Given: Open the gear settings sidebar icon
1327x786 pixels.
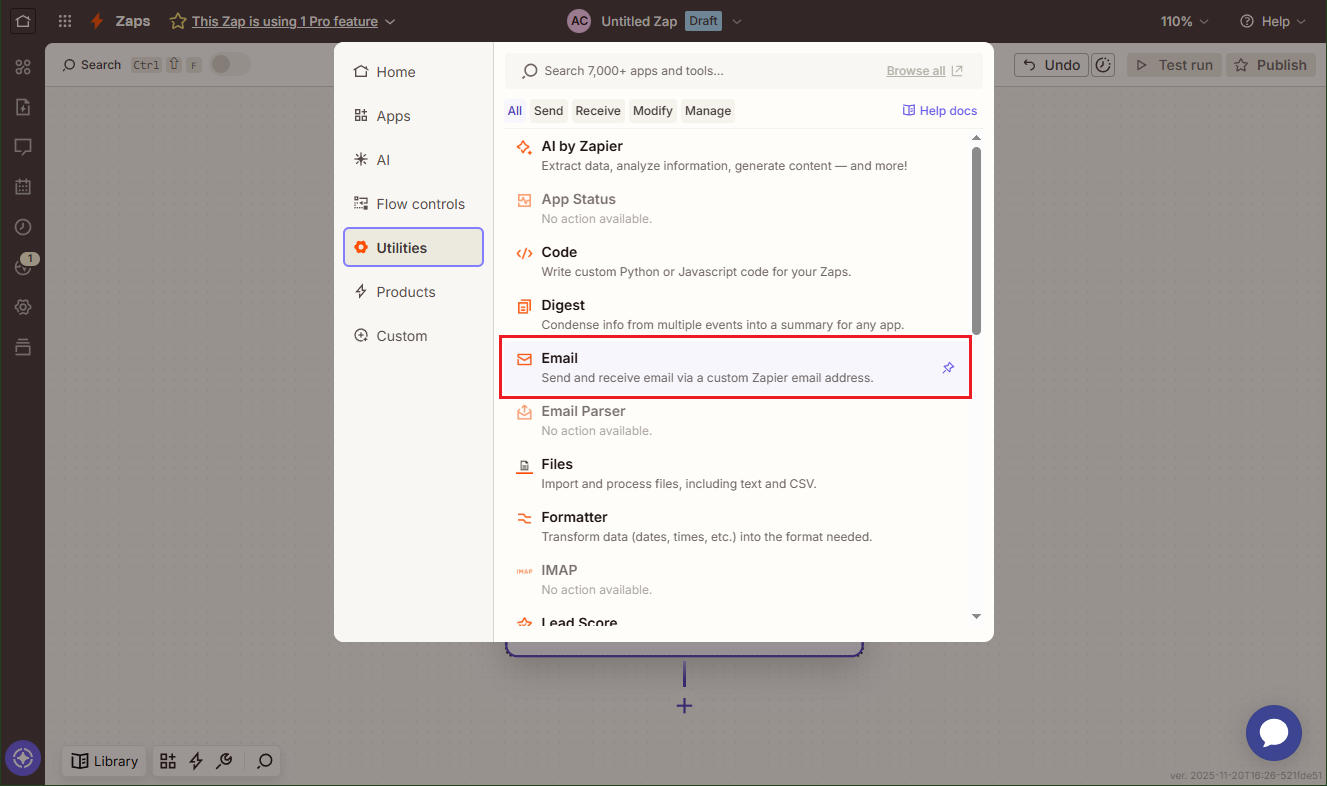Looking at the screenshot, I should point(23,307).
